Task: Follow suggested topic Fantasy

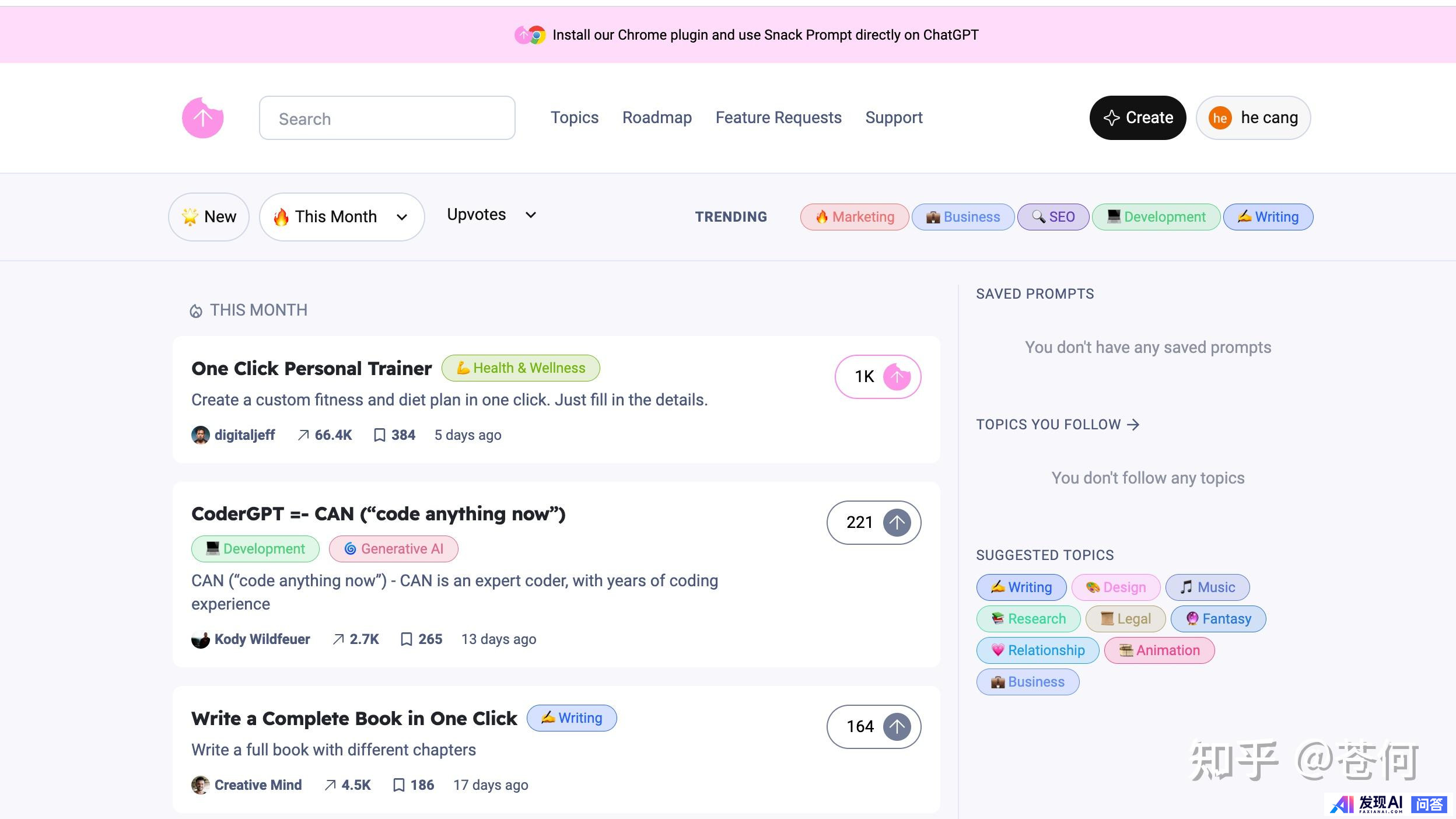Action: (x=1219, y=619)
